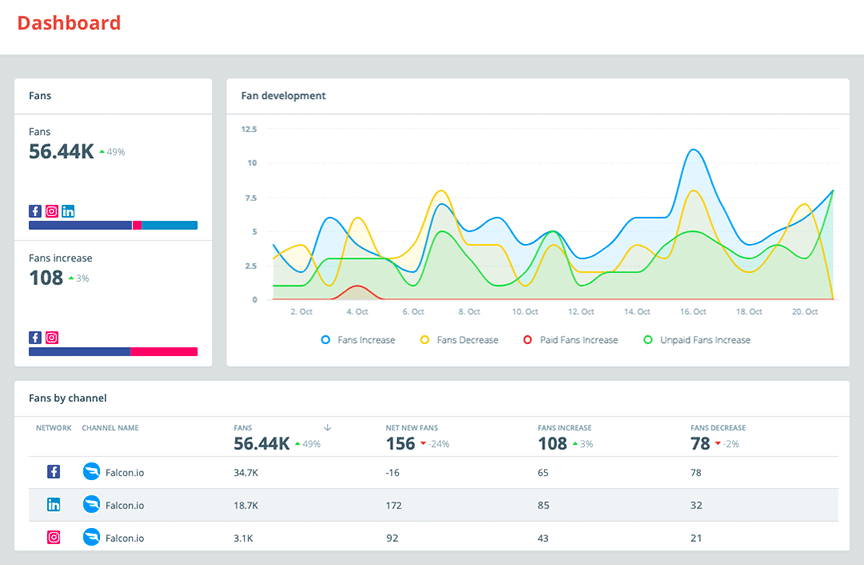Toggle the Fans Increase legend series
This screenshot has height=565, width=864.
[x=358, y=340]
